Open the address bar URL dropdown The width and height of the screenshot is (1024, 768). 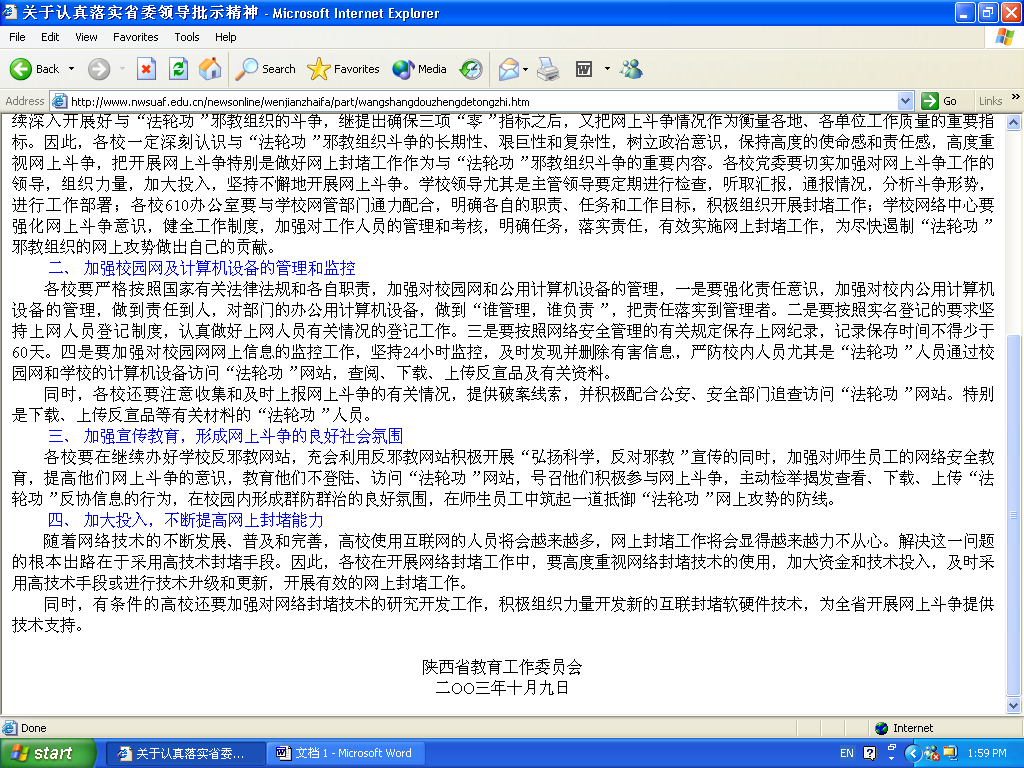coord(905,101)
